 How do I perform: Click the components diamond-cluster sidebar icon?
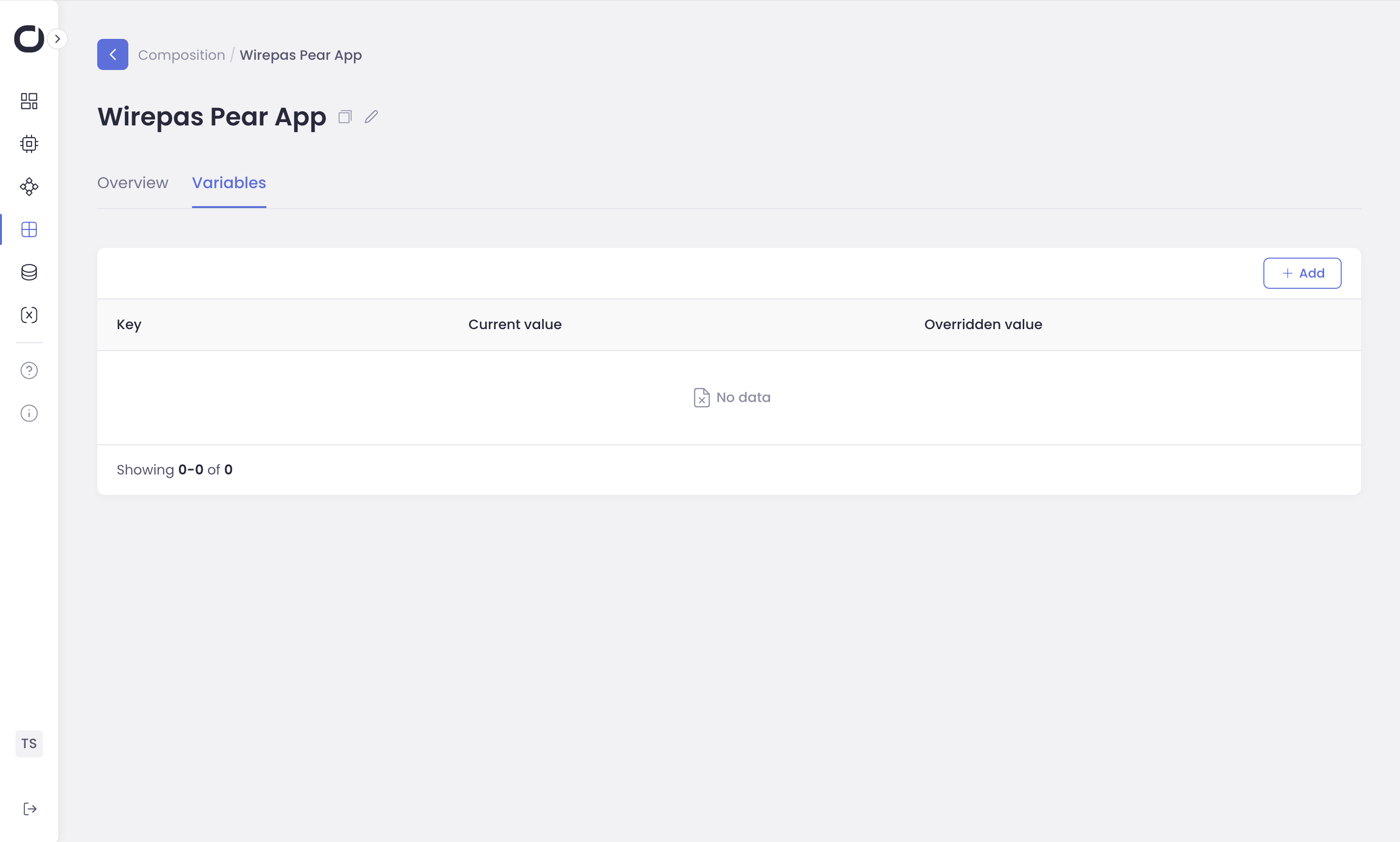[x=29, y=187]
